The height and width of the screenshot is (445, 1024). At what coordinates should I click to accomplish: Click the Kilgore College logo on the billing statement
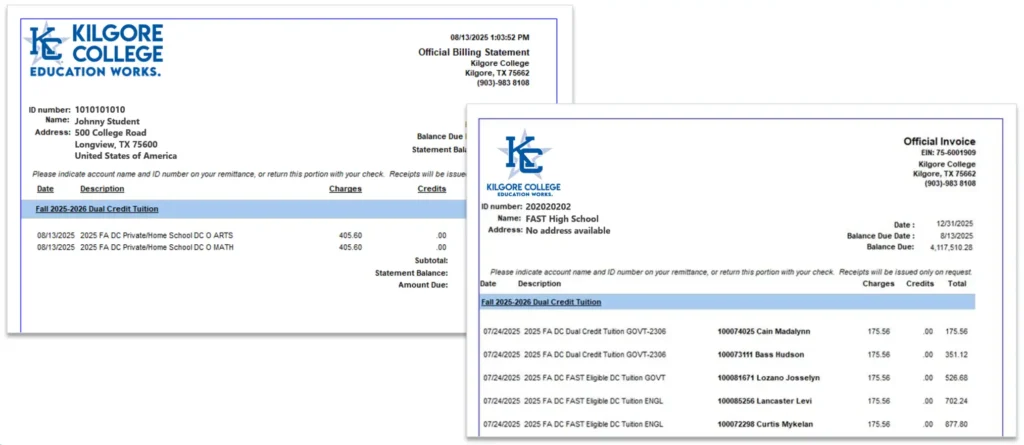click(x=93, y=50)
